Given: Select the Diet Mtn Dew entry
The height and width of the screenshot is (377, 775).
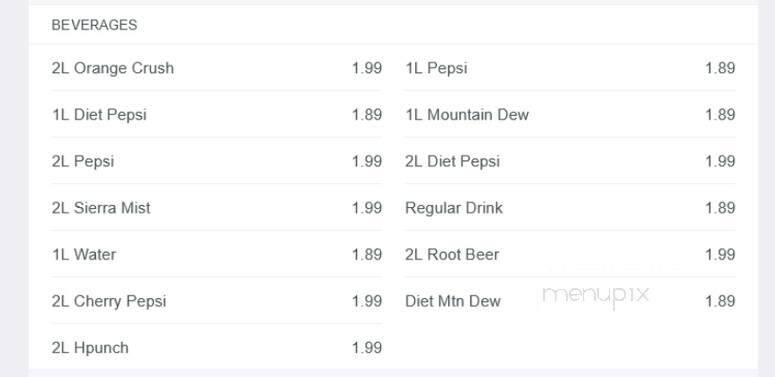Looking at the screenshot, I should [x=570, y=301].
